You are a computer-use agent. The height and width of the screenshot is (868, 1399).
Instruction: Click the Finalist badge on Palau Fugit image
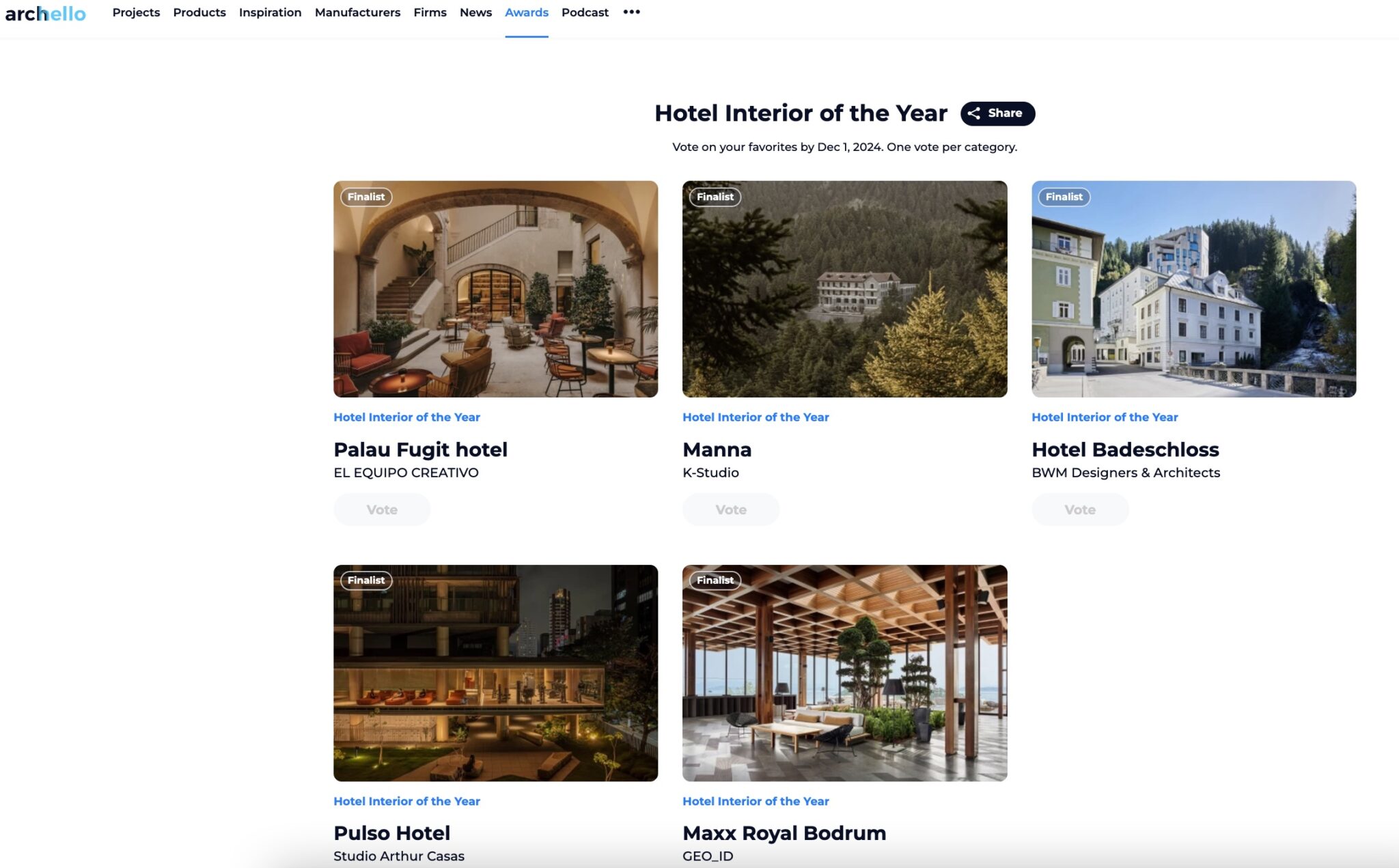tap(366, 197)
